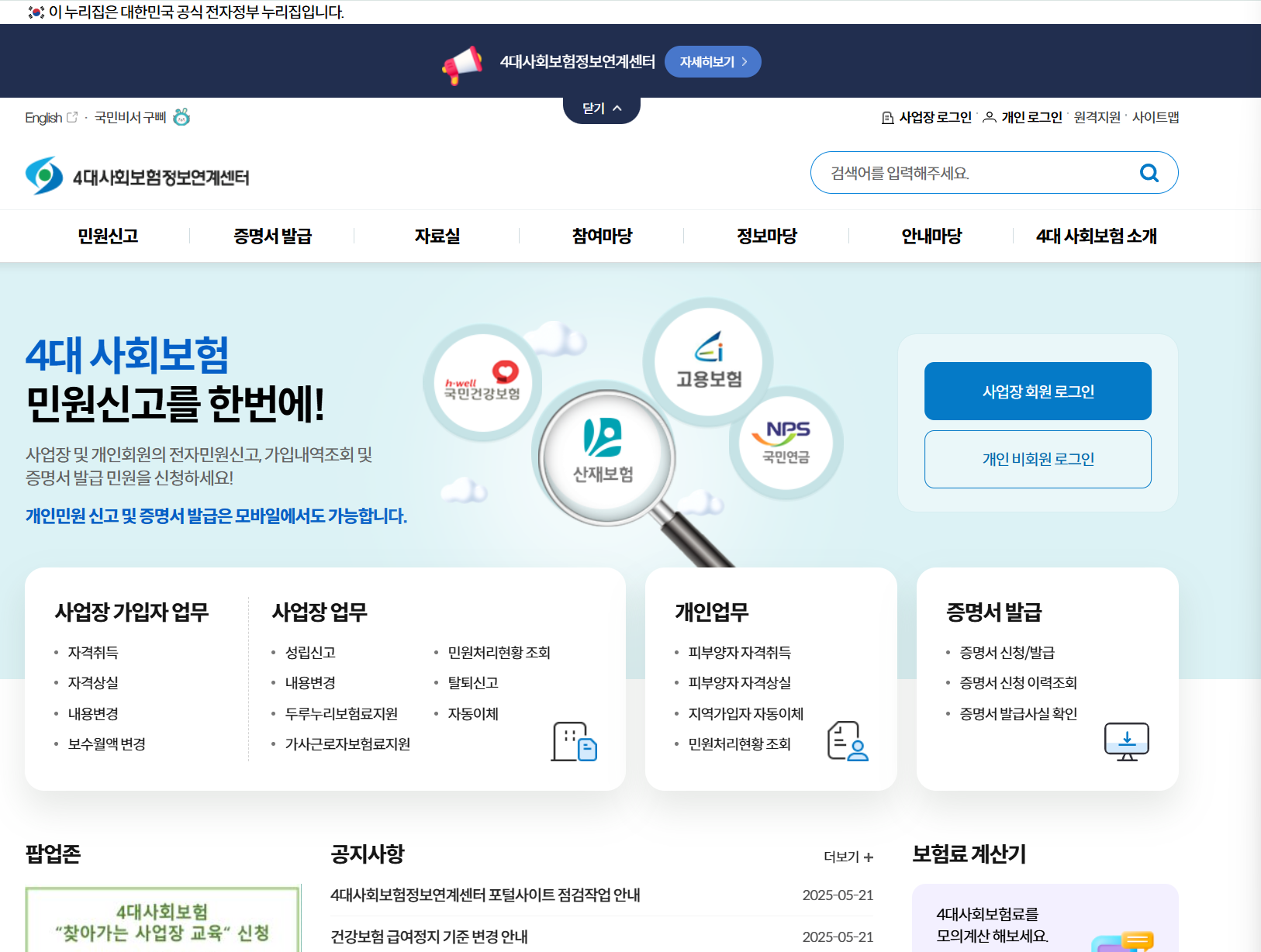Select 두루누리보험료지원 link

(x=341, y=714)
